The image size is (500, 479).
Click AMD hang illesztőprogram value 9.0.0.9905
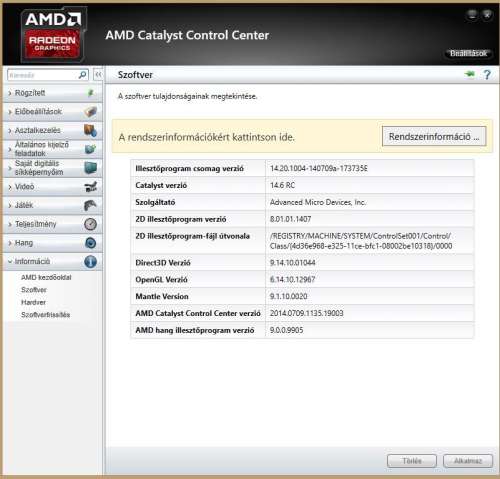tap(286, 330)
